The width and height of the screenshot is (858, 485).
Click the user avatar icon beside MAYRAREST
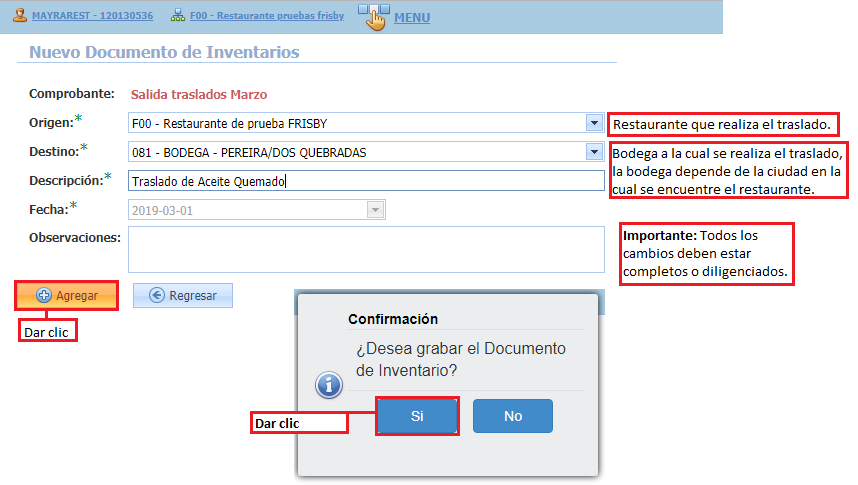[20, 15]
